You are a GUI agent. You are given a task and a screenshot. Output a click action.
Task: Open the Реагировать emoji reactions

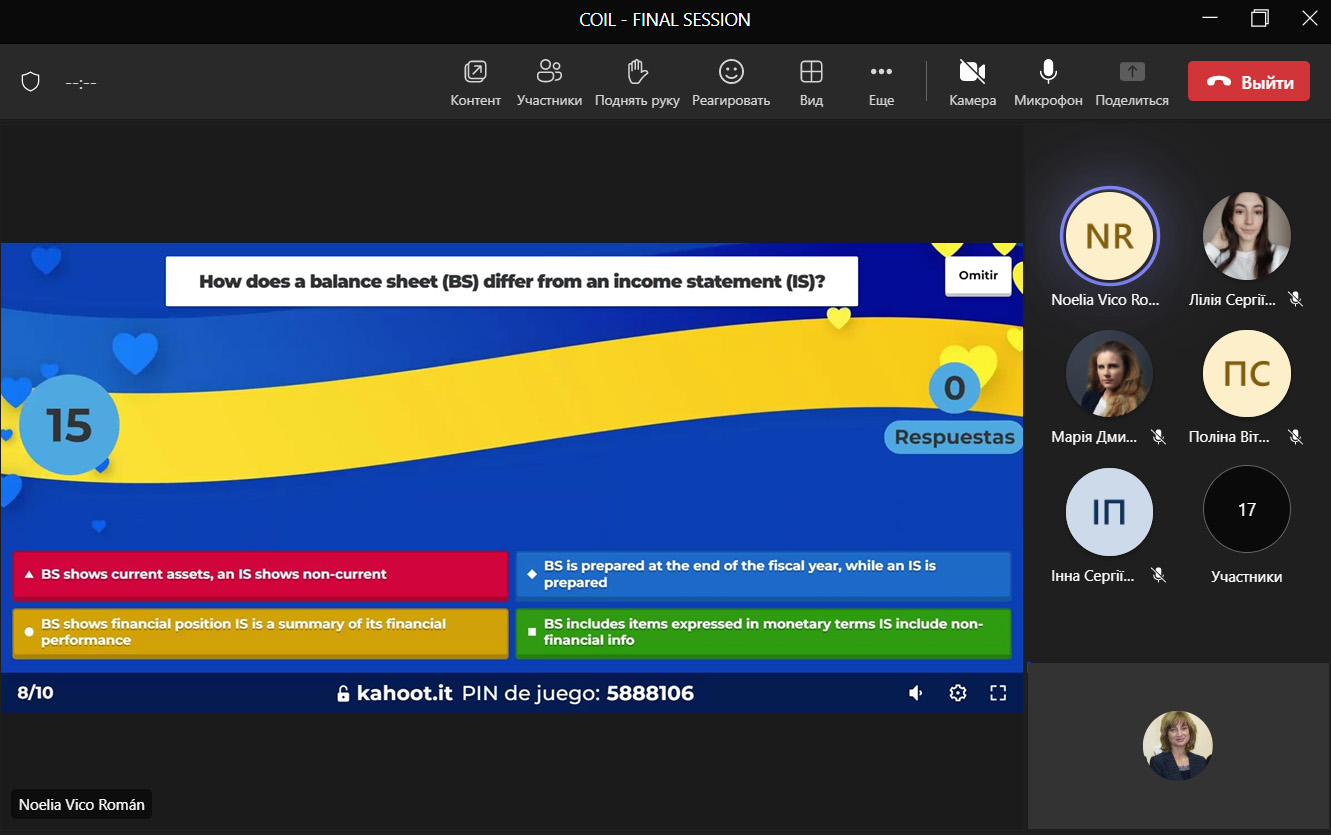[731, 82]
